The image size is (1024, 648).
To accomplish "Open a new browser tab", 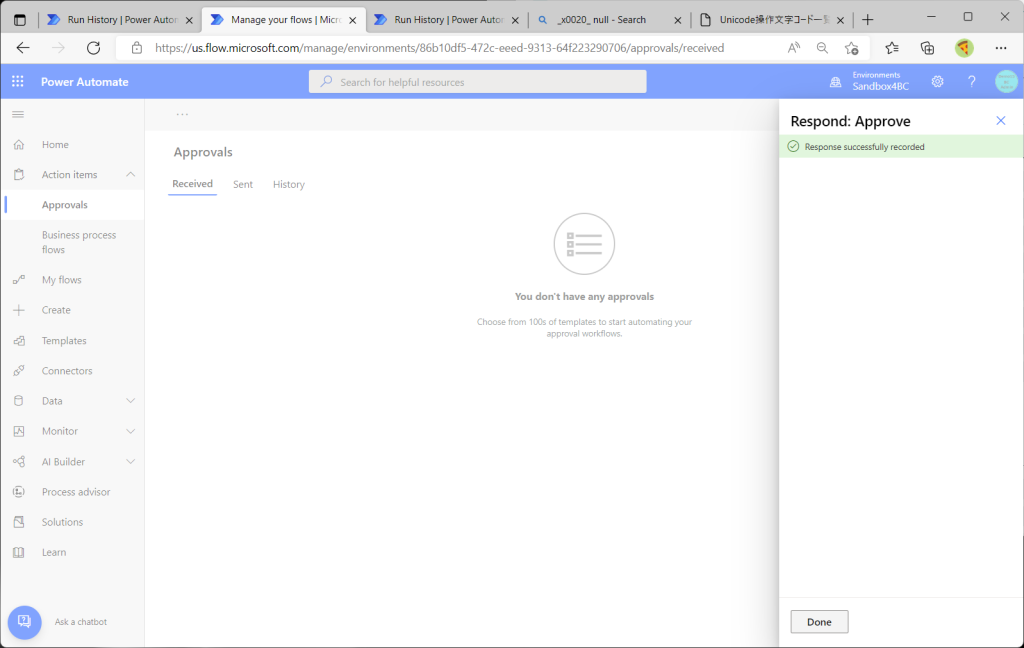I will tap(867, 20).
